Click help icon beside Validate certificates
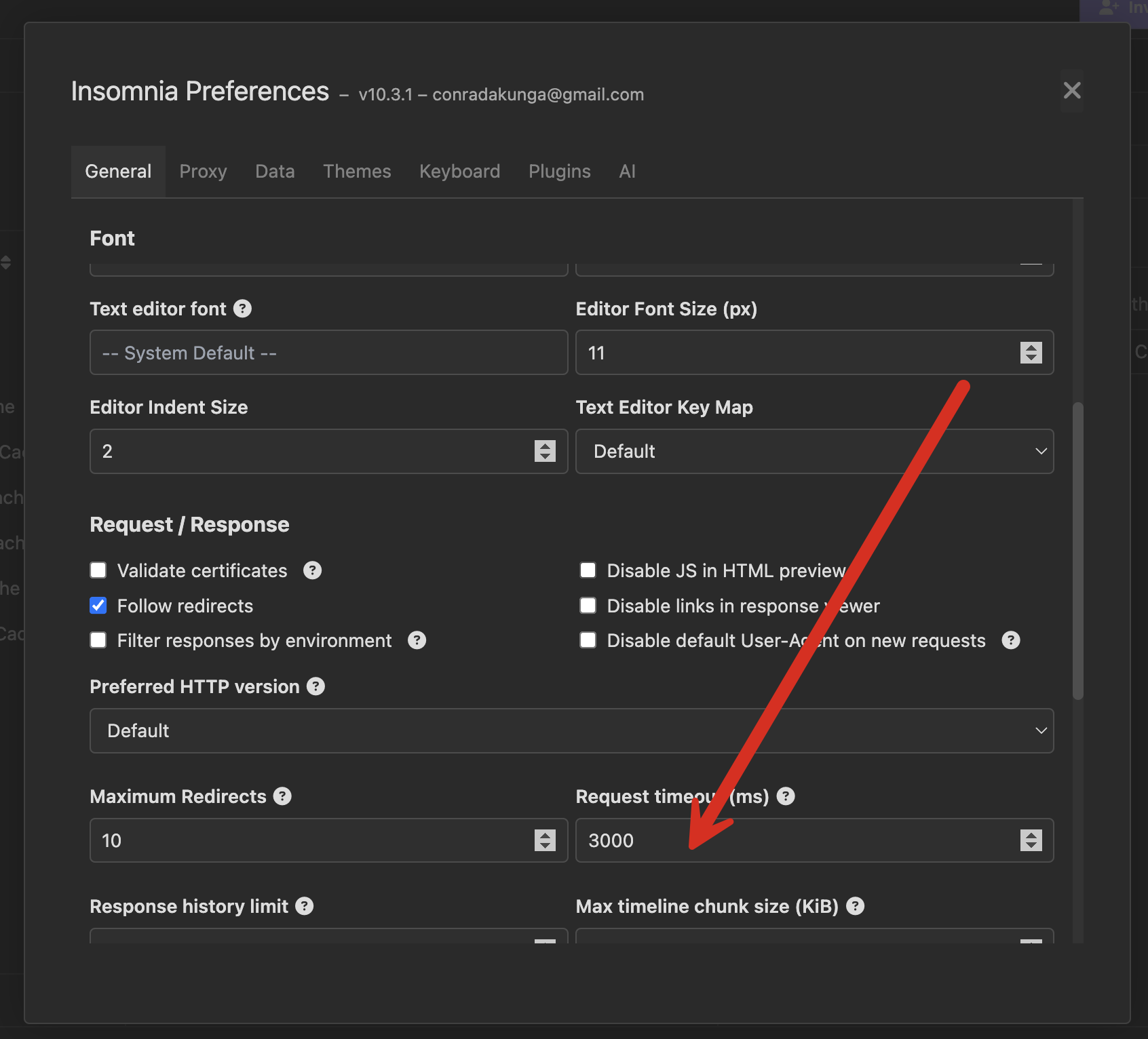The image size is (1148, 1039). click(x=312, y=570)
